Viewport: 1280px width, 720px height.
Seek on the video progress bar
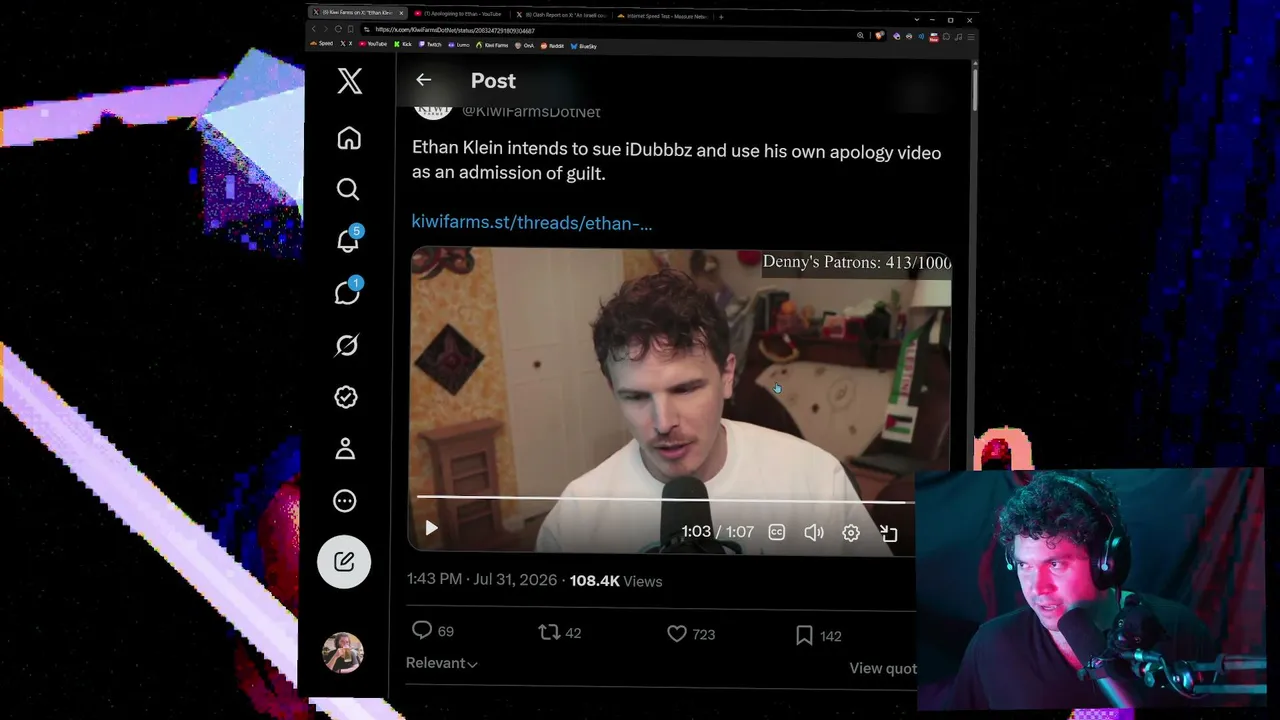pyautogui.click(x=665, y=498)
